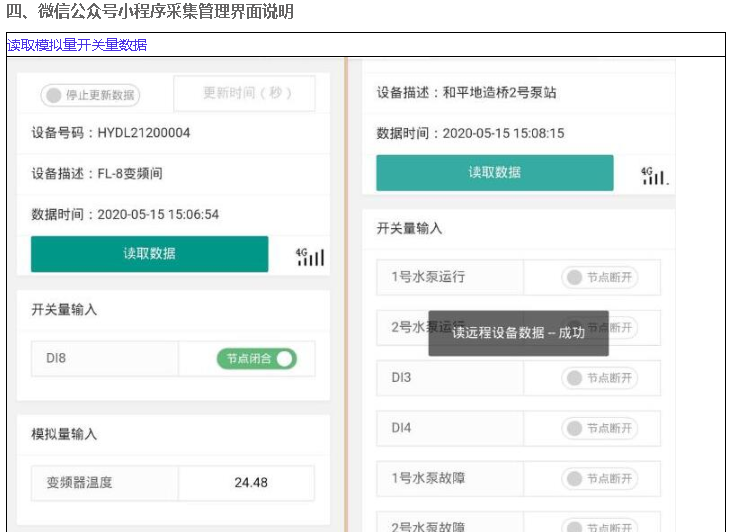Click the 更新时间（秒）input field
This screenshot has height=532, width=732.
pyautogui.click(x=245, y=93)
